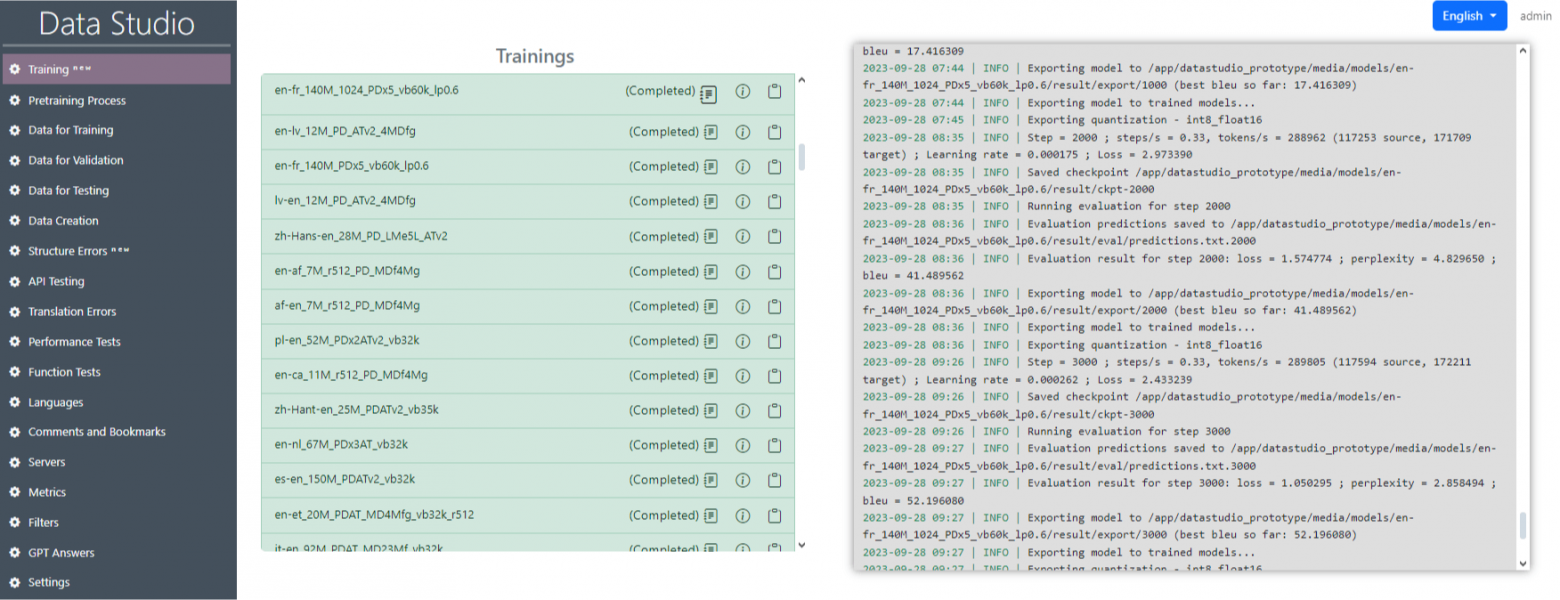Click clipboard icon for en-lv_12M_PD_ATv2_4MDfg
Image resolution: width=1560 pixels, height=600 pixels.
pos(774,132)
